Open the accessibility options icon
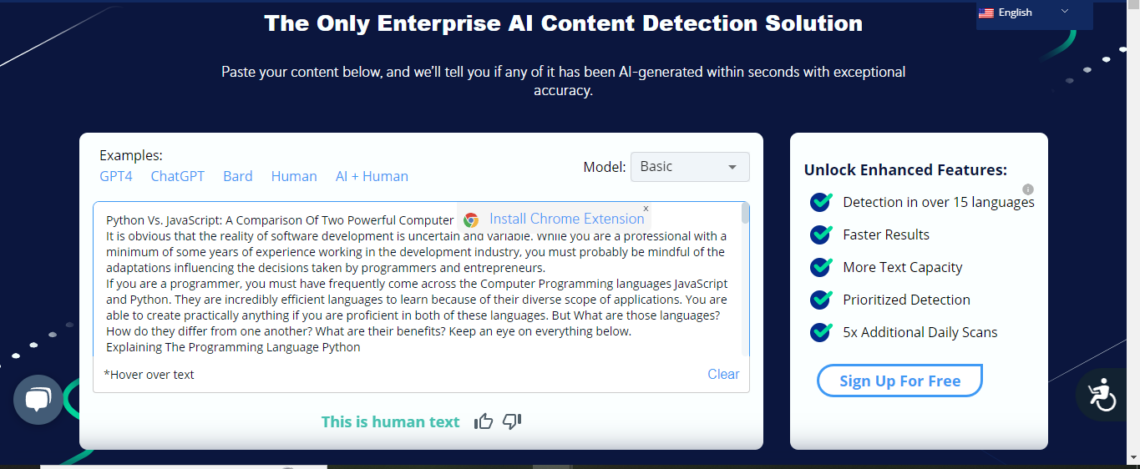1140x469 pixels. [1101, 396]
